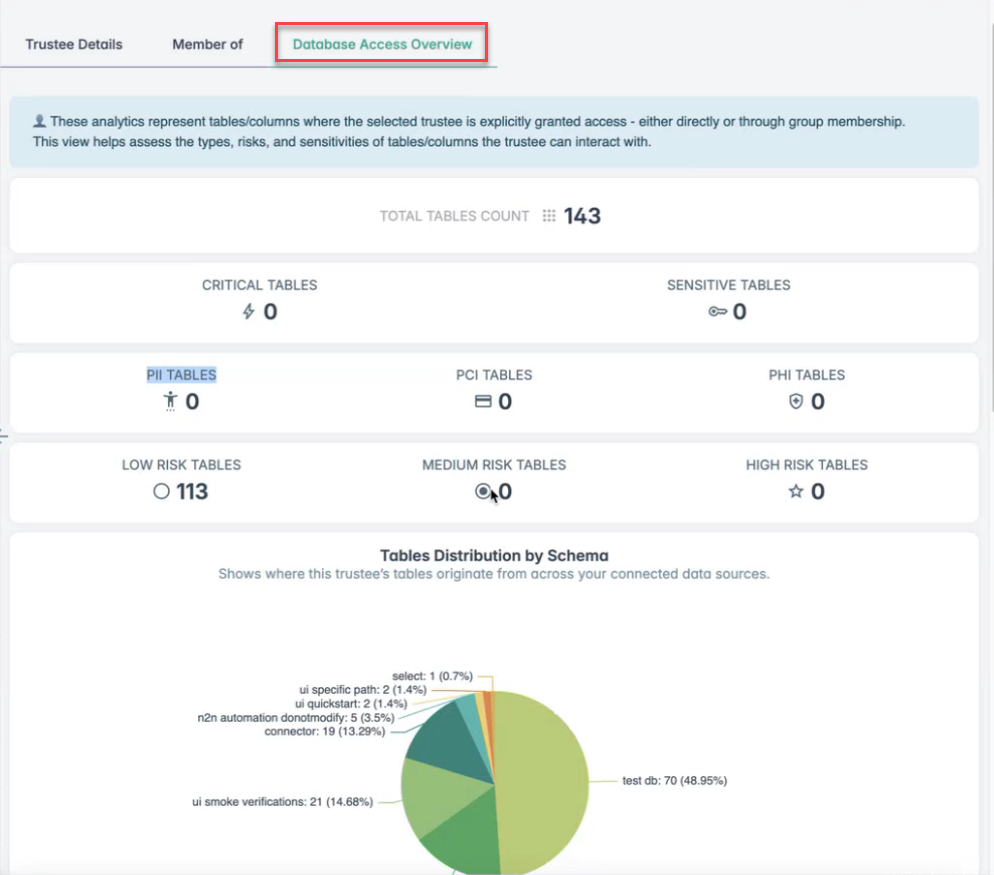Image resolution: width=994 pixels, height=875 pixels.
Task: Click the lightning bolt icon under Critical Tables
Action: pos(249,312)
